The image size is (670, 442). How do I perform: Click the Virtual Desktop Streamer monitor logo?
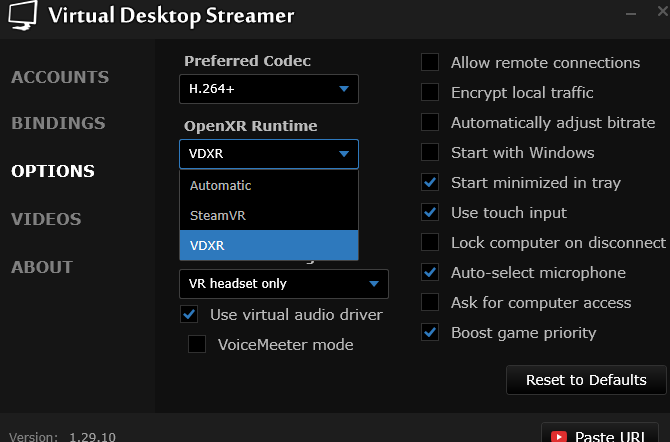pos(23,15)
